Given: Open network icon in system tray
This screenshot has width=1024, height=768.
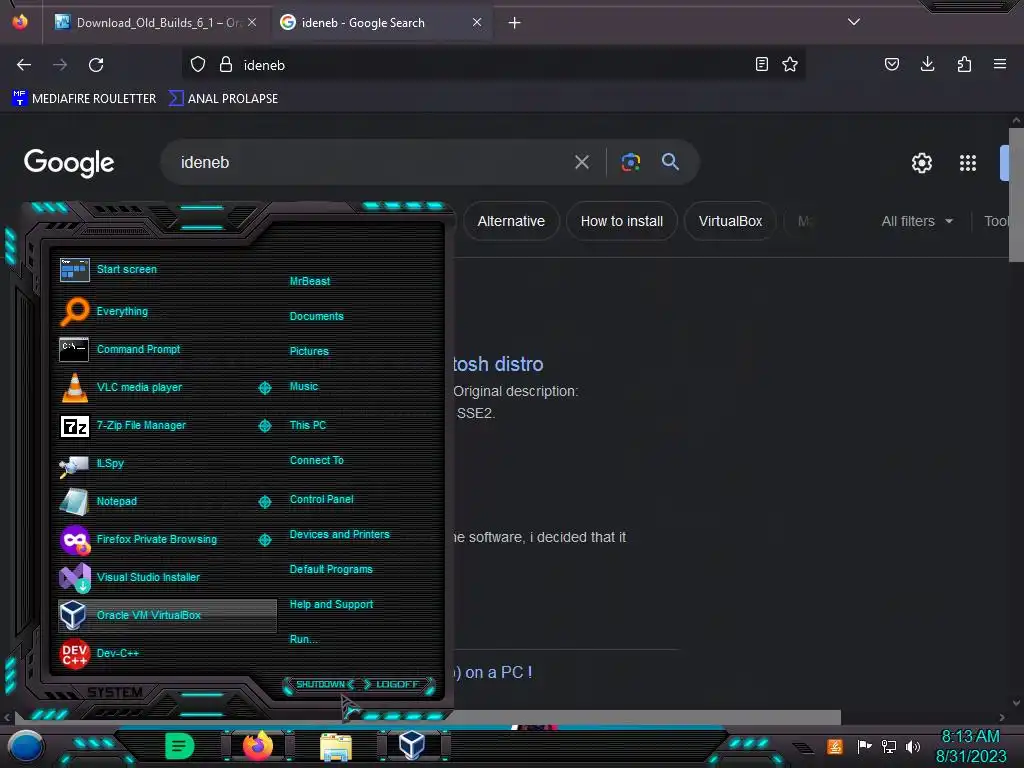Looking at the screenshot, I should 889,746.
